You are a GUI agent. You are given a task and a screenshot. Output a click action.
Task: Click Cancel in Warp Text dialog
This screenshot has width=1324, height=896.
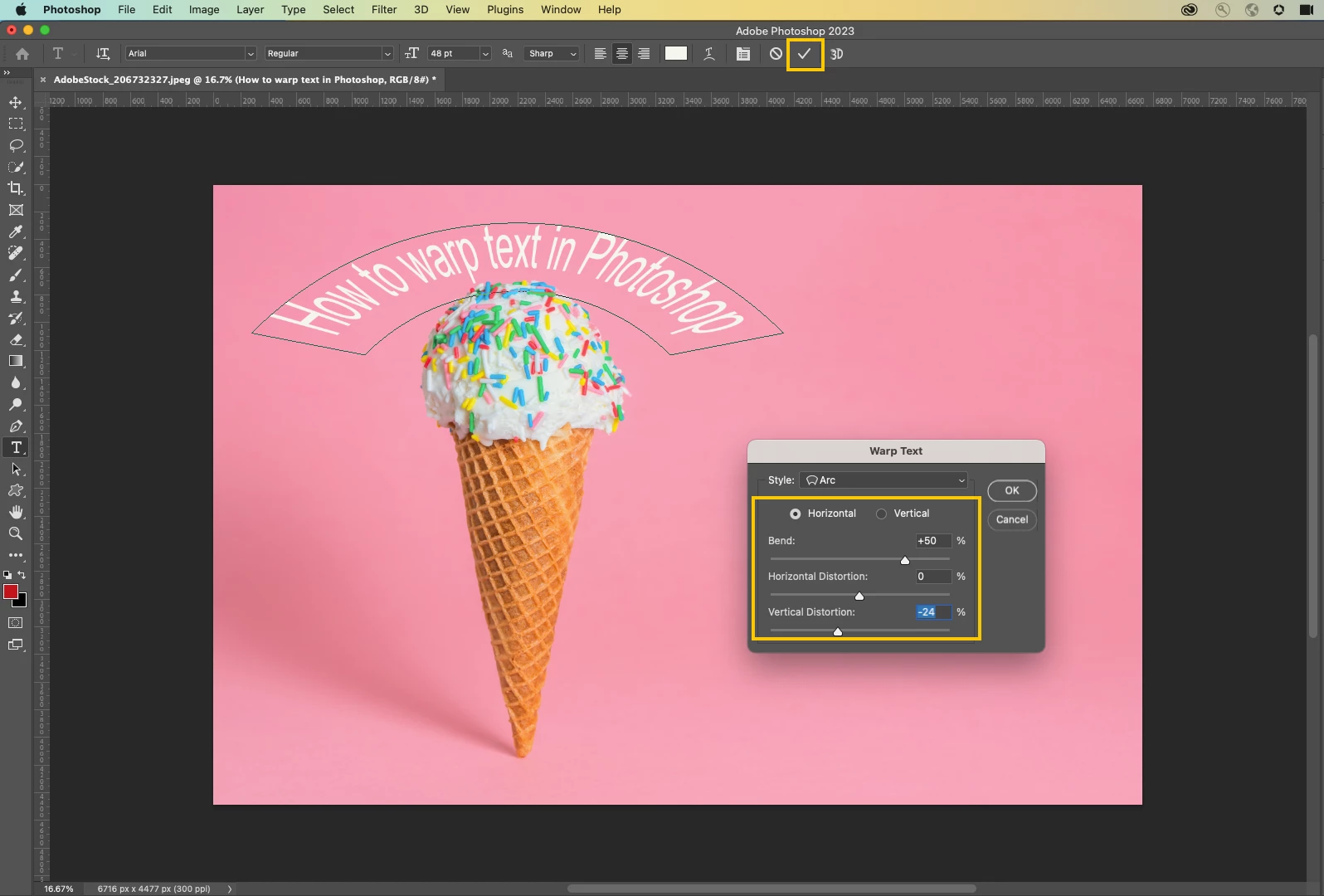1012,519
